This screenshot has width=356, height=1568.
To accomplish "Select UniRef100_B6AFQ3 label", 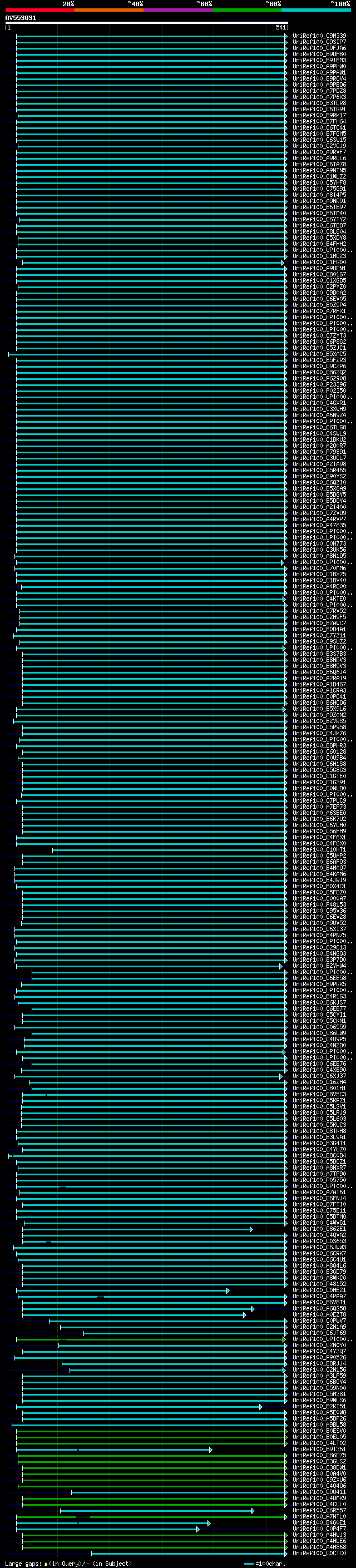I will 319,862.
